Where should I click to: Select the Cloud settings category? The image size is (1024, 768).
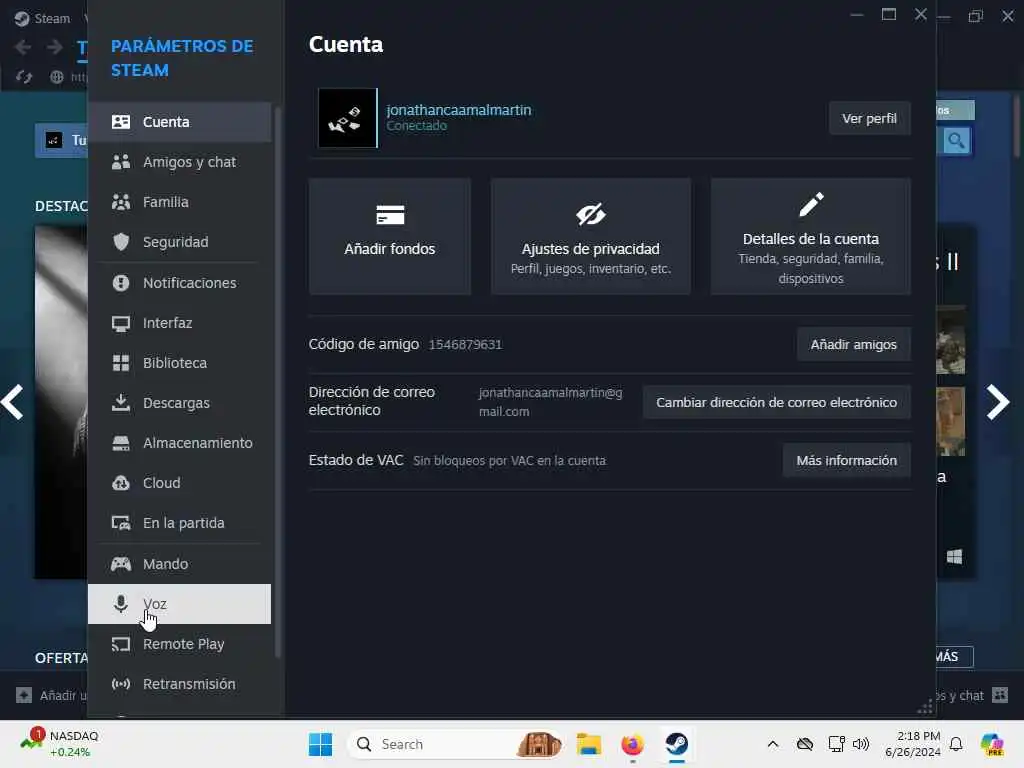180,483
